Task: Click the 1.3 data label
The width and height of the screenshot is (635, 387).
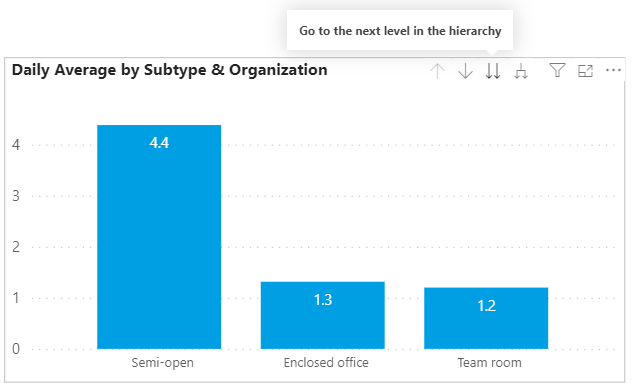Action: pos(323,300)
